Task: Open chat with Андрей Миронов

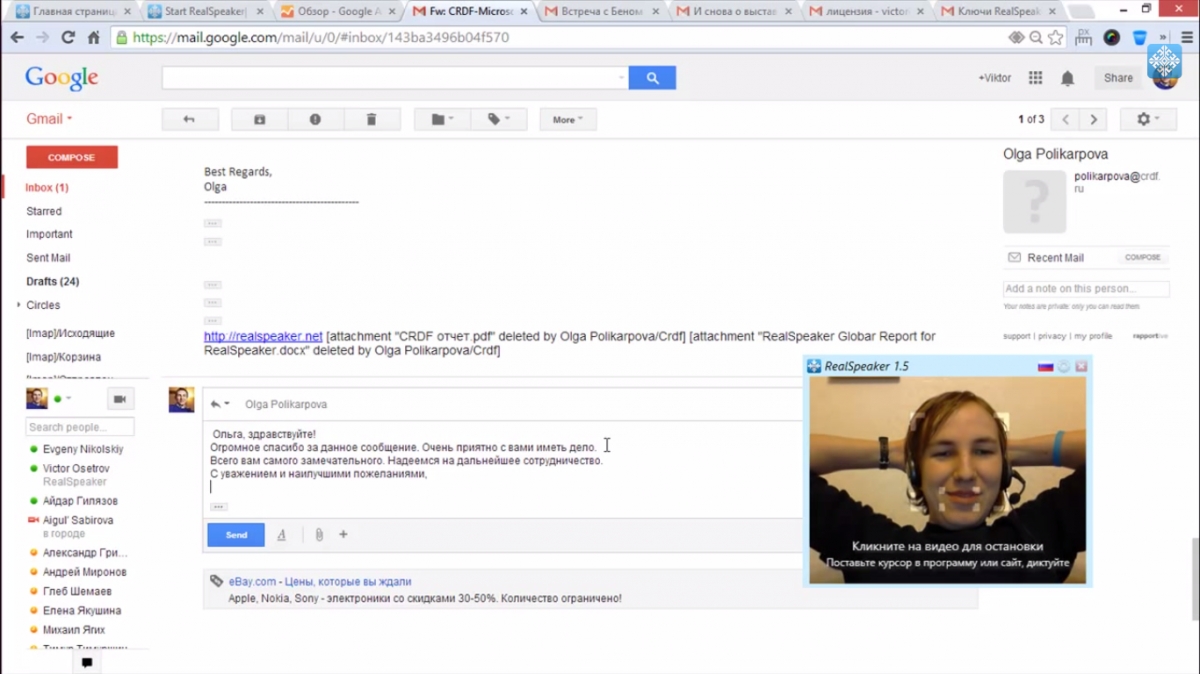Action: coord(84,572)
